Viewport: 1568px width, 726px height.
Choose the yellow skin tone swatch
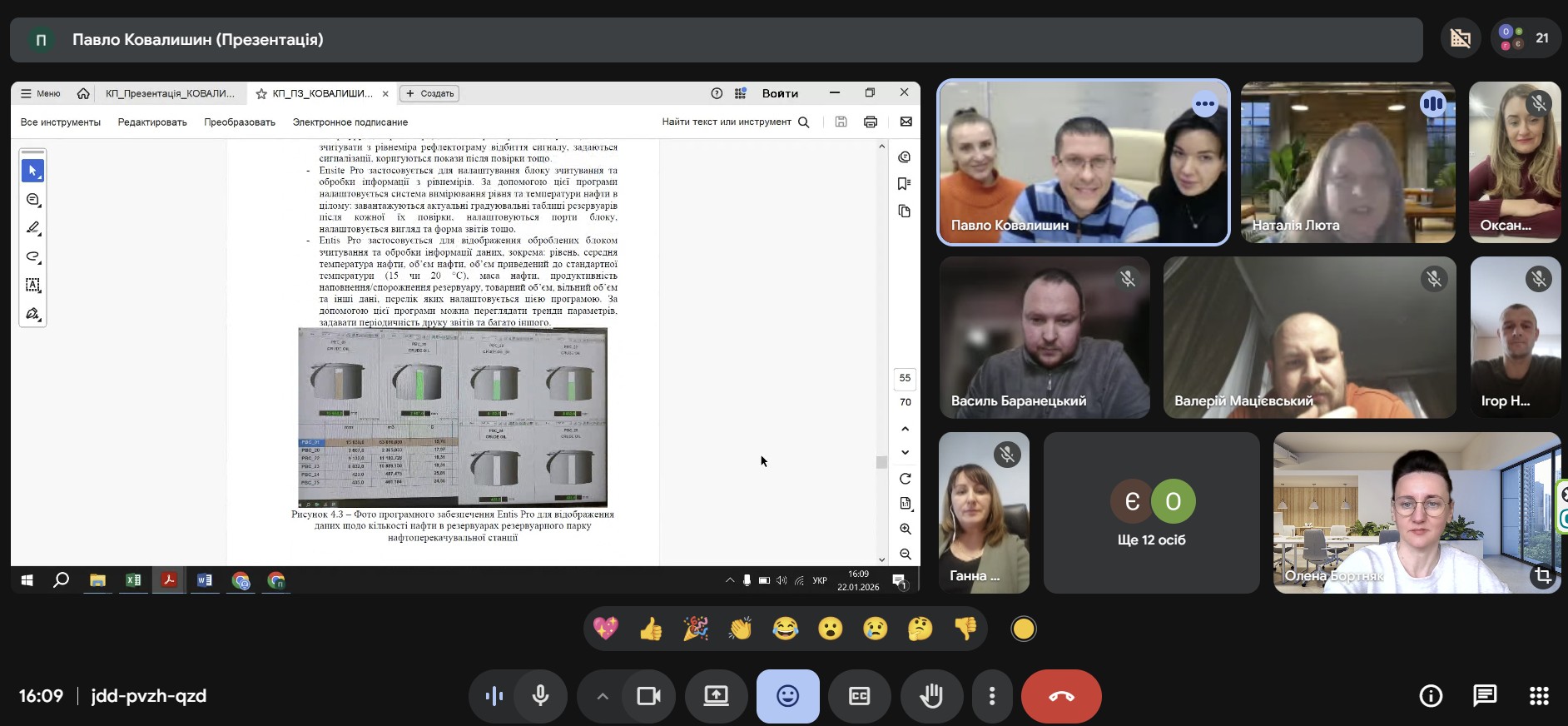click(1024, 629)
